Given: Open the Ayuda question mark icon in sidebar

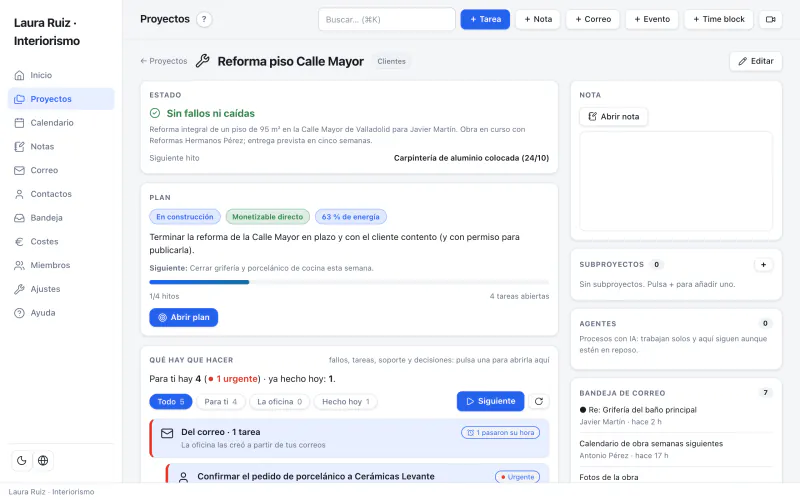Looking at the screenshot, I should tap(19, 313).
